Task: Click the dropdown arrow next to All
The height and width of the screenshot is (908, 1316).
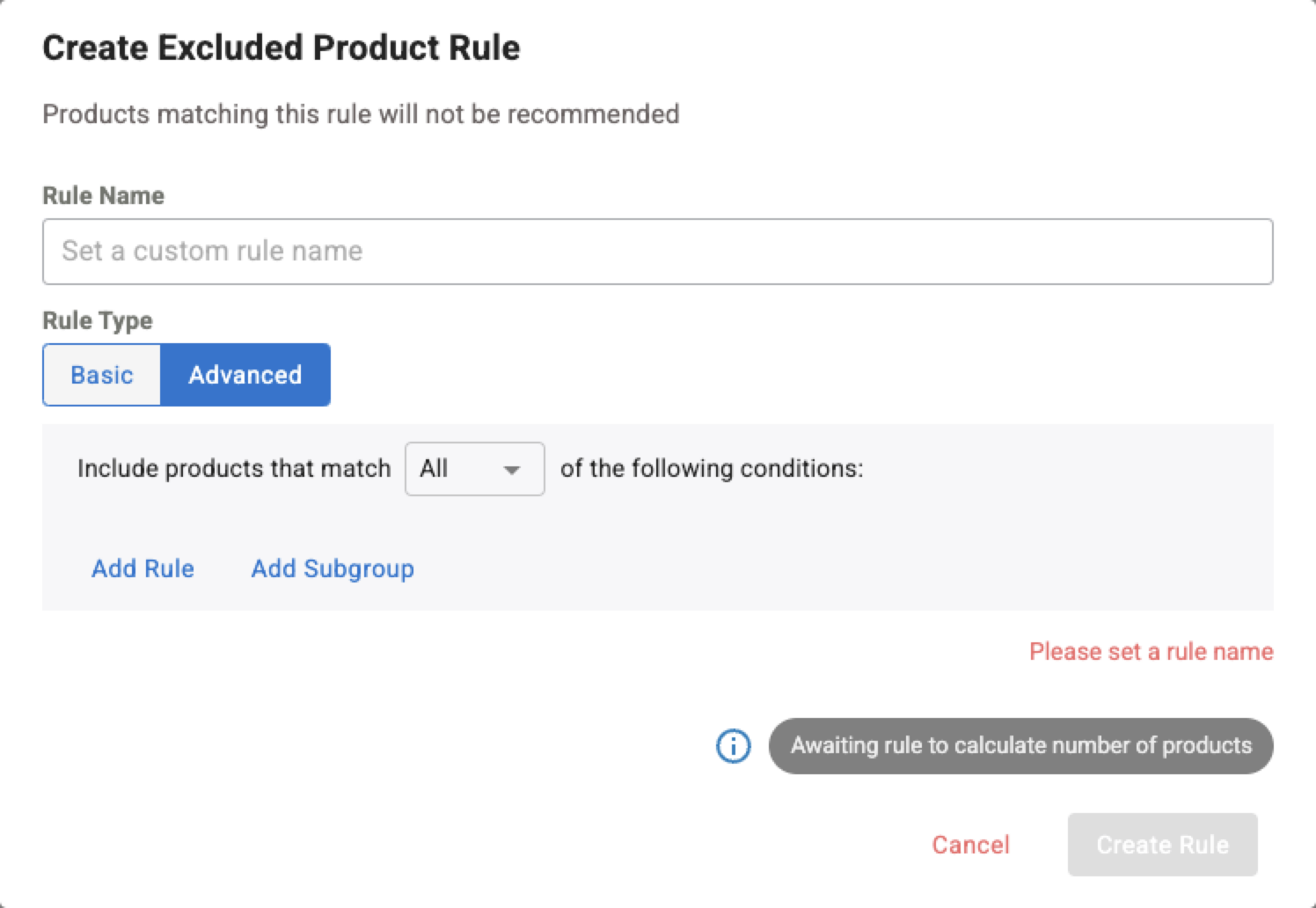Action: tap(511, 470)
